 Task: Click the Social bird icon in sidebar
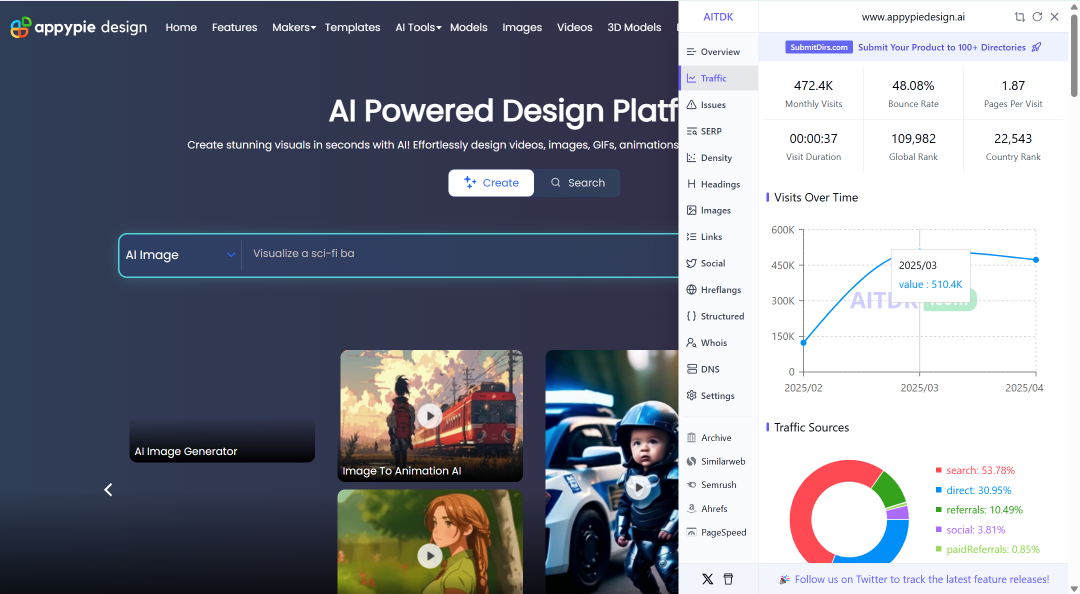coord(692,263)
